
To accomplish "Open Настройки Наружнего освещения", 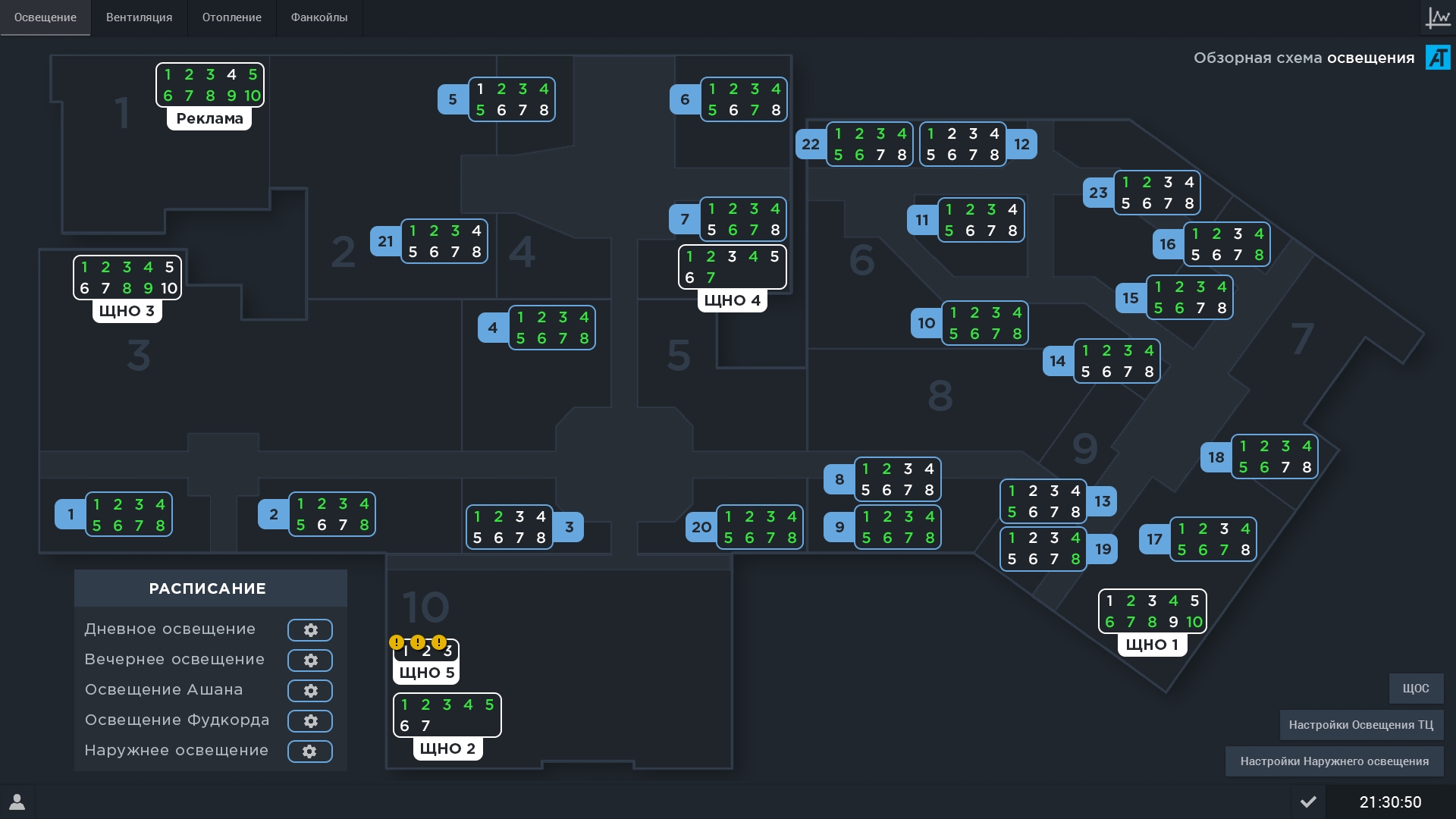I will pyautogui.click(x=1335, y=761).
